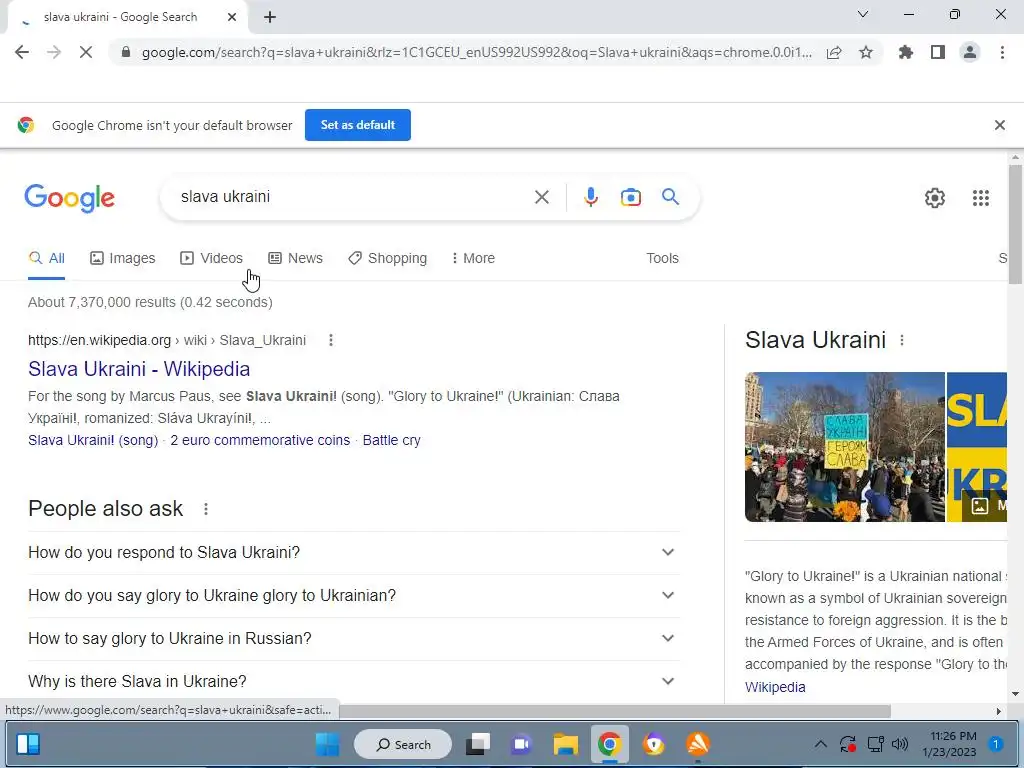The image size is (1024, 768).
Task: Click the magnifier search button
Action: point(671,197)
